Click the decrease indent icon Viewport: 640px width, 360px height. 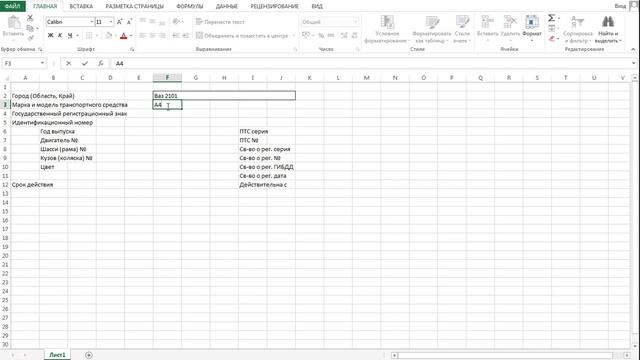click(x=176, y=36)
